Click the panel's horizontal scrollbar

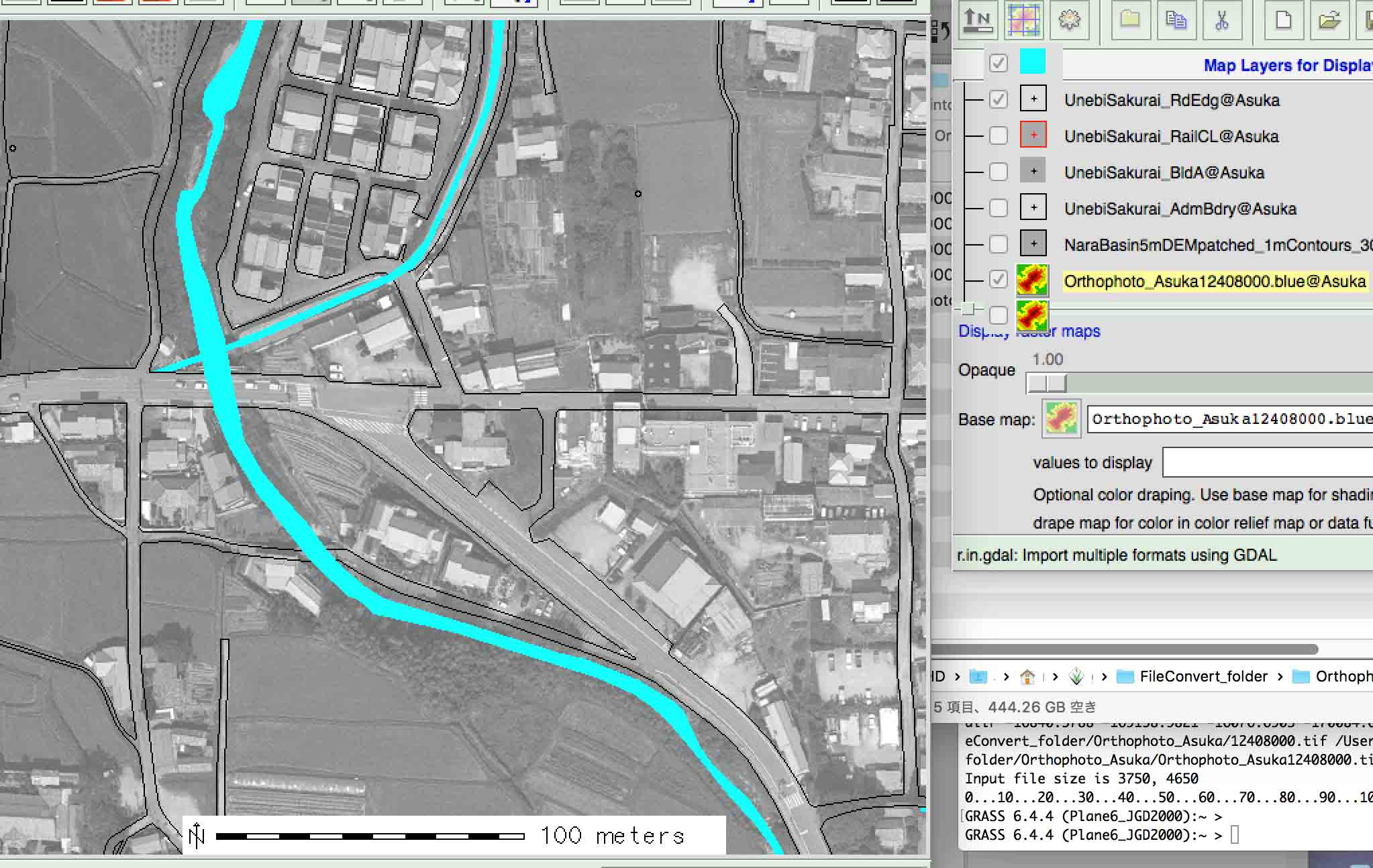coord(1125,649)
